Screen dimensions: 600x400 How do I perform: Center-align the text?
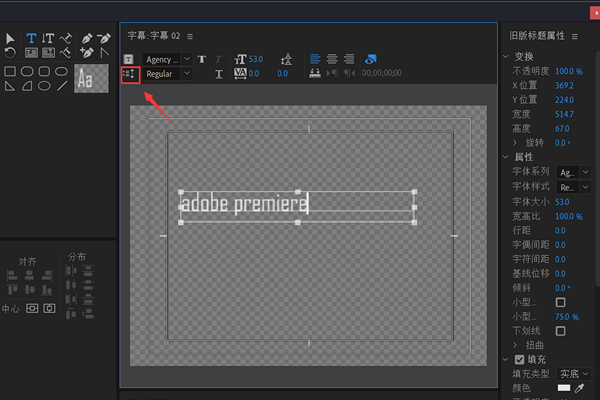332,59
